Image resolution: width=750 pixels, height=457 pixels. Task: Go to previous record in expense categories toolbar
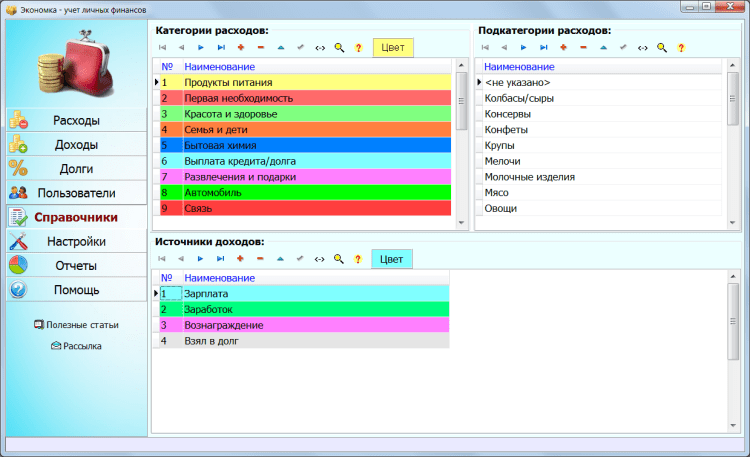181,47
